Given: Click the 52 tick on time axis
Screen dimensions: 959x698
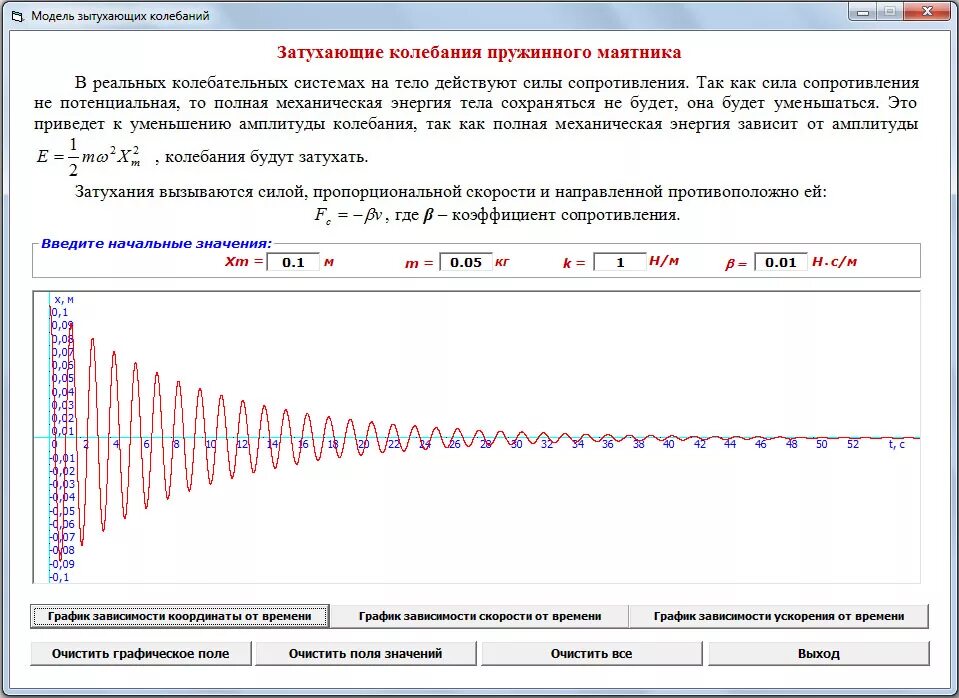Looking at the screenshot, I should point(852,444).
